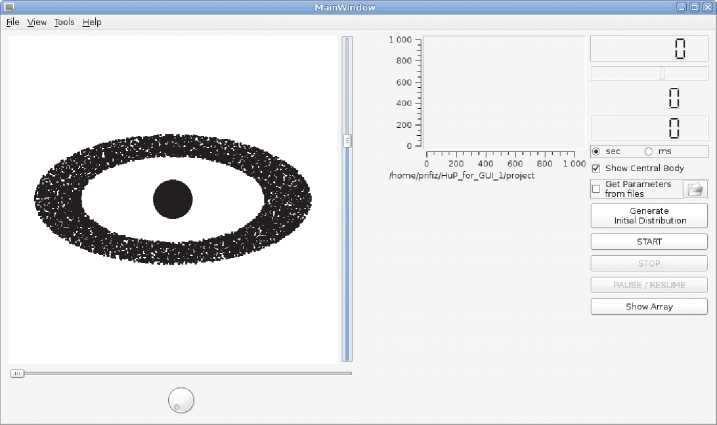Open the Tools menu
Image resolution: width=717 pixels, height=425 pixels.
pos(64,22)
